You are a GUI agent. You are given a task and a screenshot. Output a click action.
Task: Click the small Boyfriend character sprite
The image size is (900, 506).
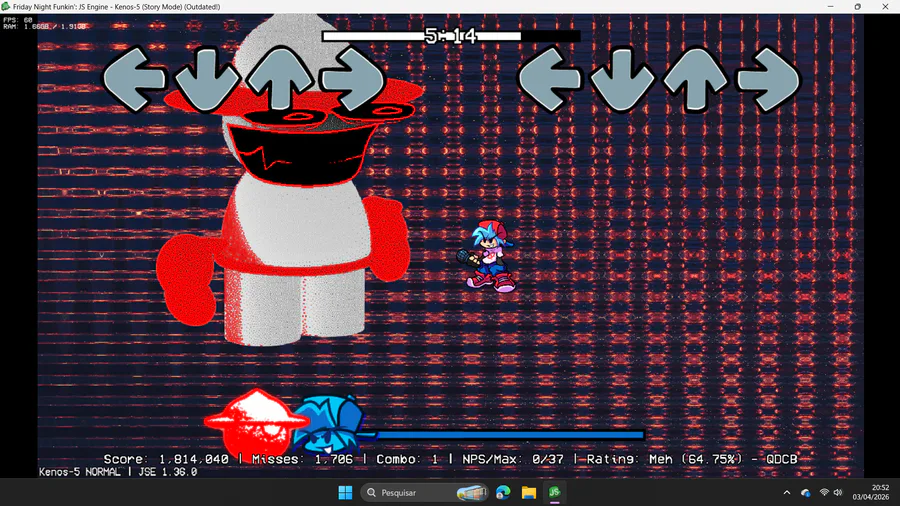[487, 256]
